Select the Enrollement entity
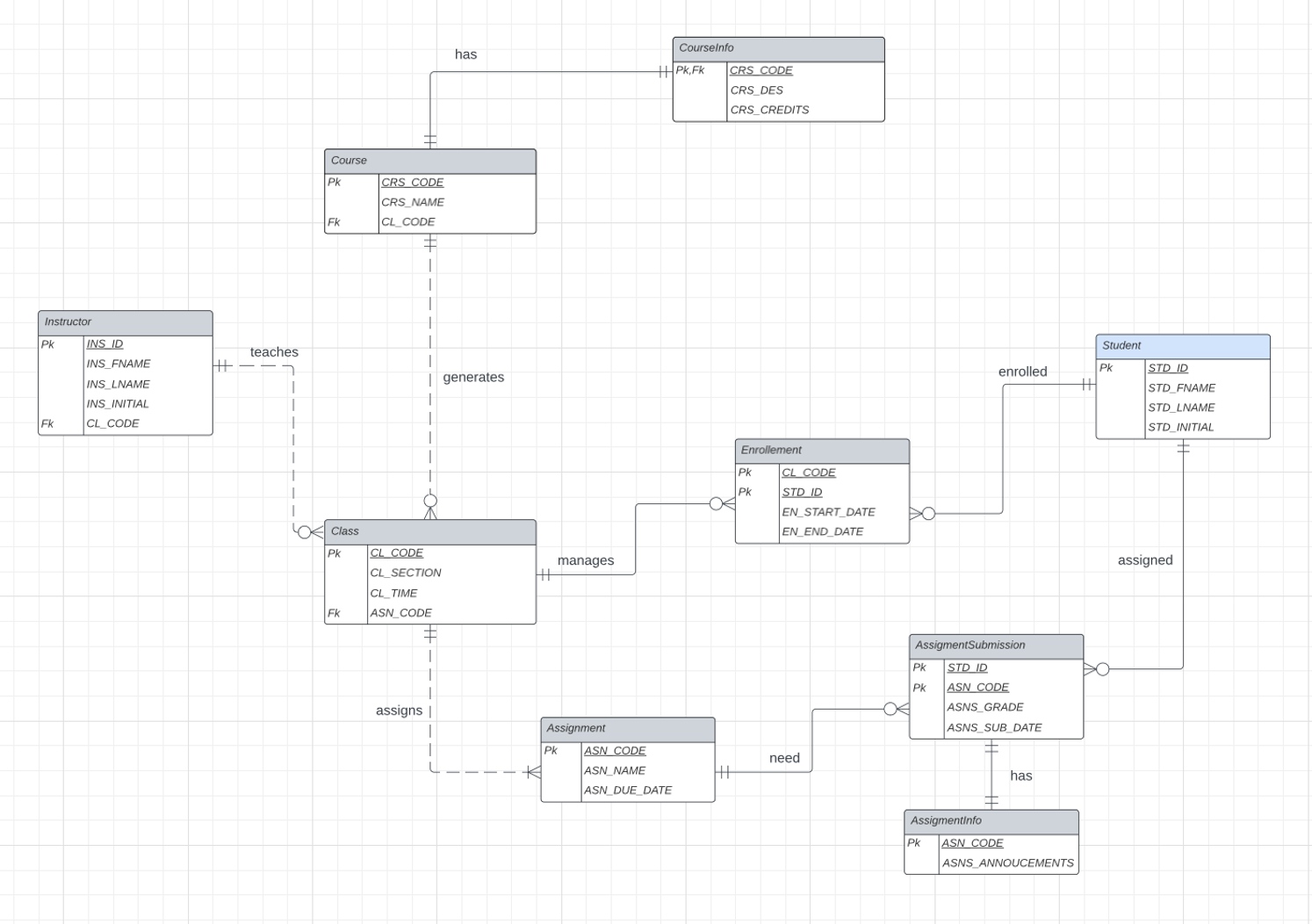Image resolution: width=1312 pixels, height=924 pixels. coord(821,450)
